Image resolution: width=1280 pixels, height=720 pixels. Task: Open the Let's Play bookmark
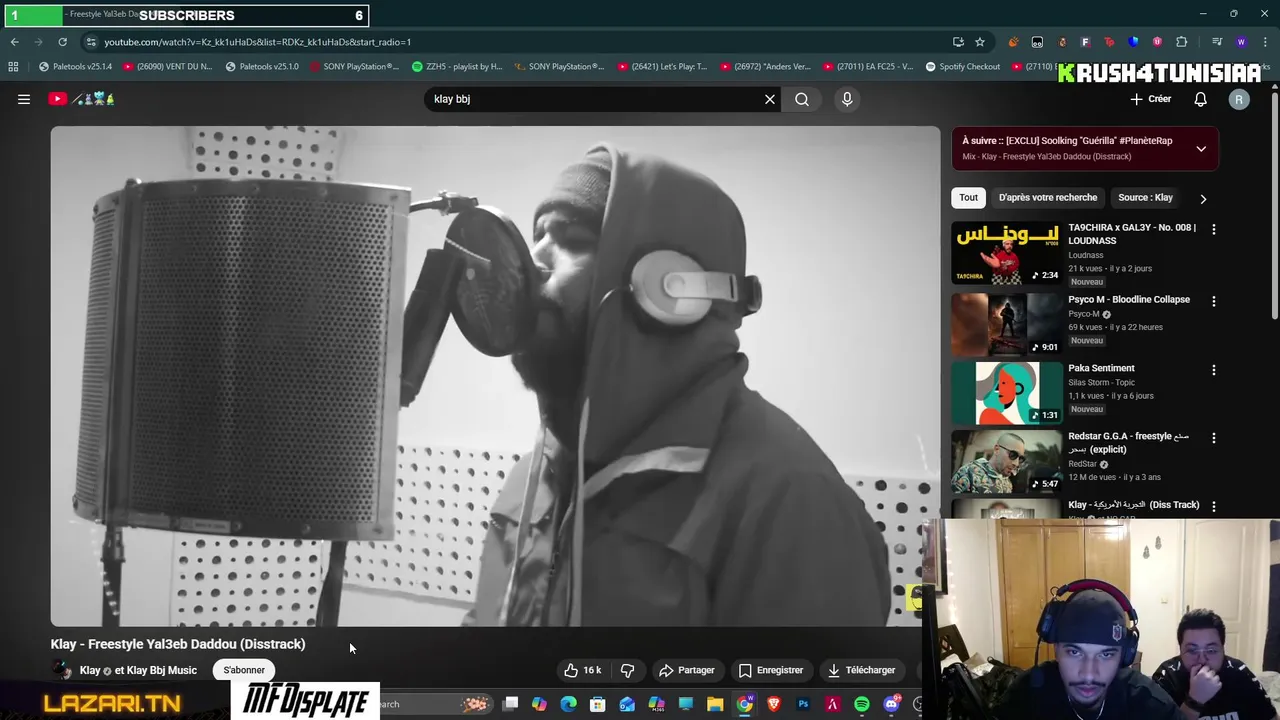(662, 67)
